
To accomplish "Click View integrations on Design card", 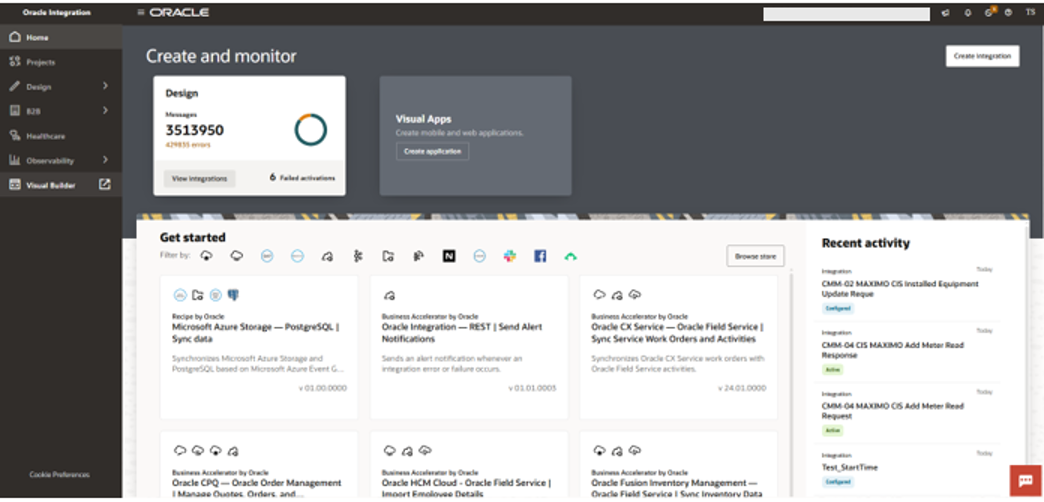I will pos(199,178).
